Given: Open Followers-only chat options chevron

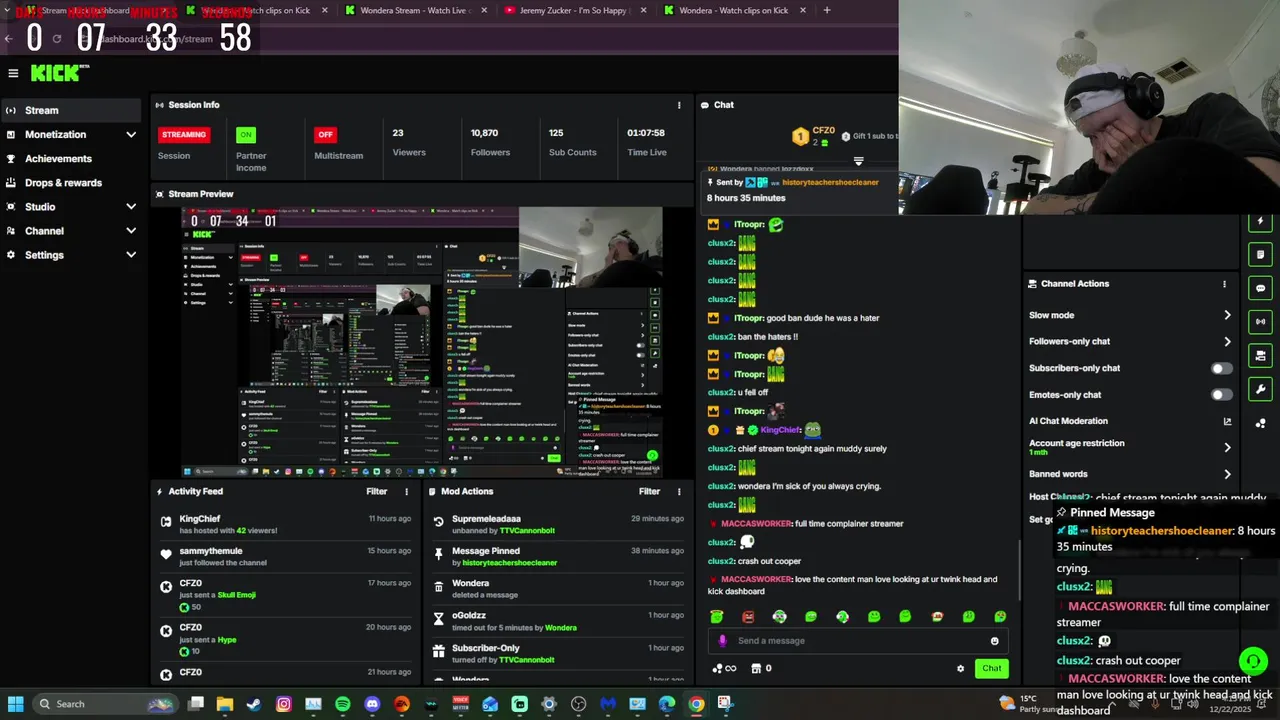Looking at the screenshot, I should (1227, 342).
